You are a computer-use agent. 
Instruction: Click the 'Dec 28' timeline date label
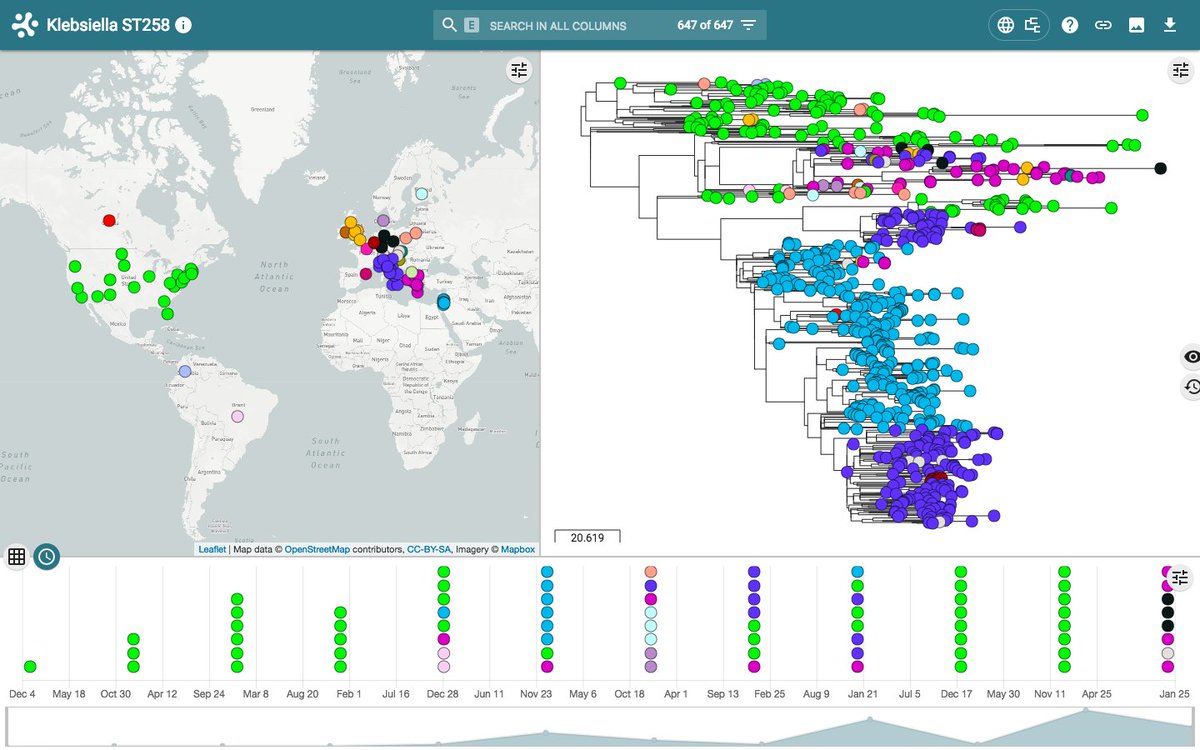(442, 694)
